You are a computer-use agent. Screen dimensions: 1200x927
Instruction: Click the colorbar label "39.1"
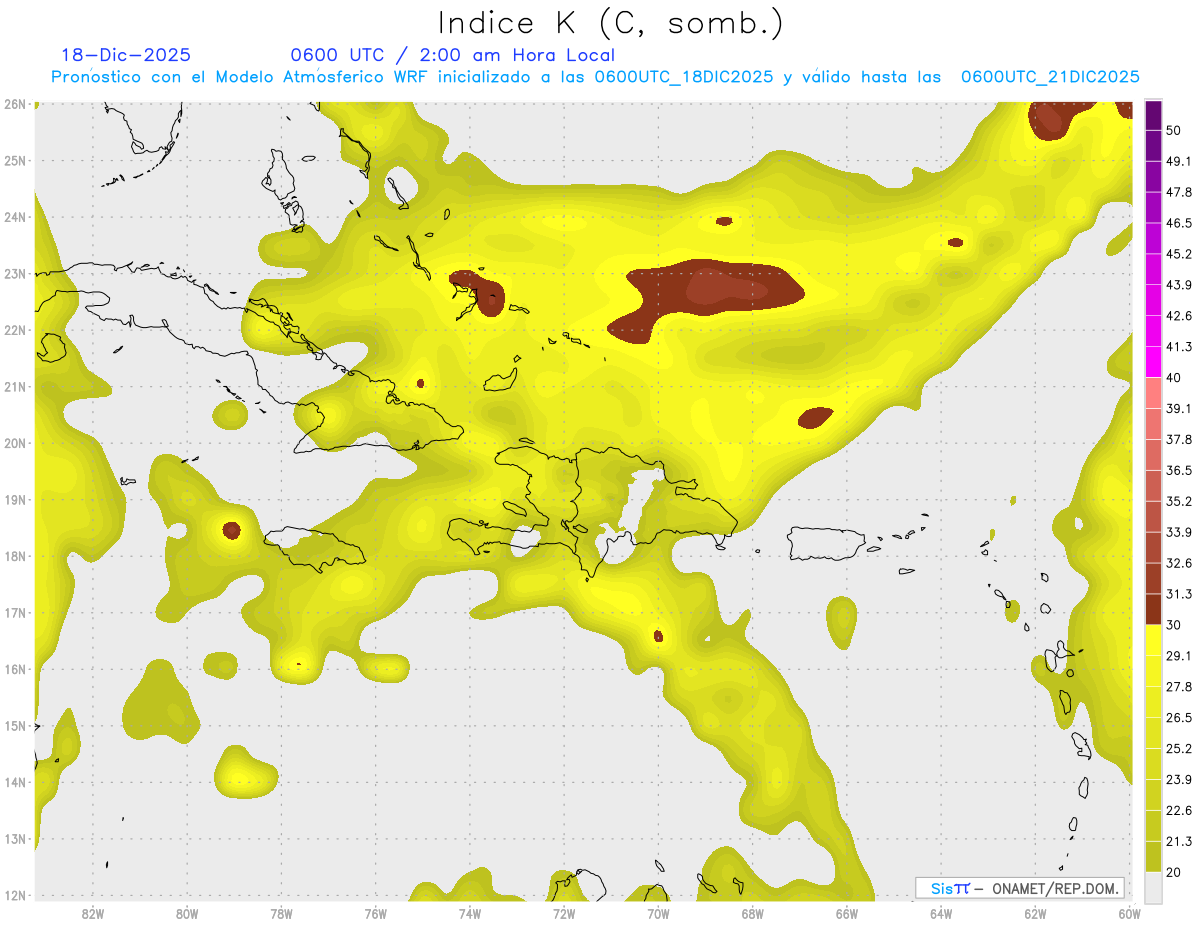[1178, 408]
